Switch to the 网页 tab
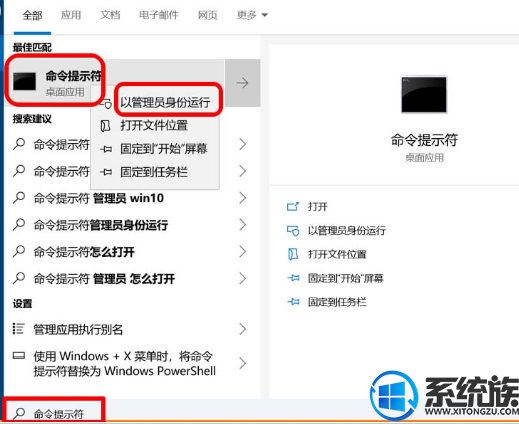This screenshot has height=424, width=519. (x=207, y=15)
